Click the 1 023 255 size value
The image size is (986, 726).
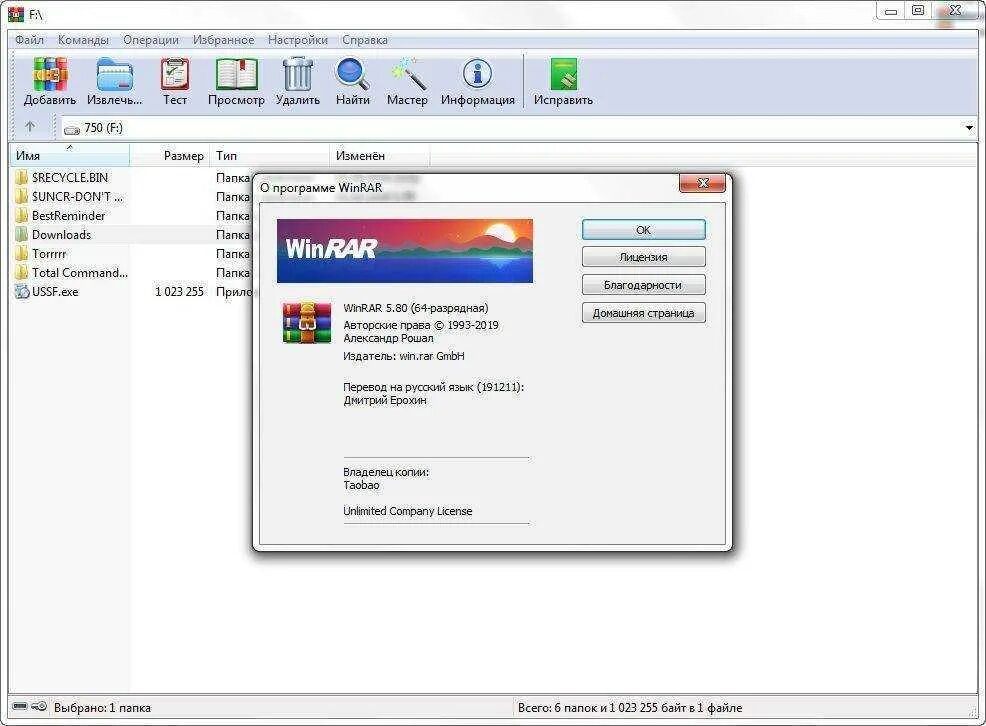click(x=179, y=292)
